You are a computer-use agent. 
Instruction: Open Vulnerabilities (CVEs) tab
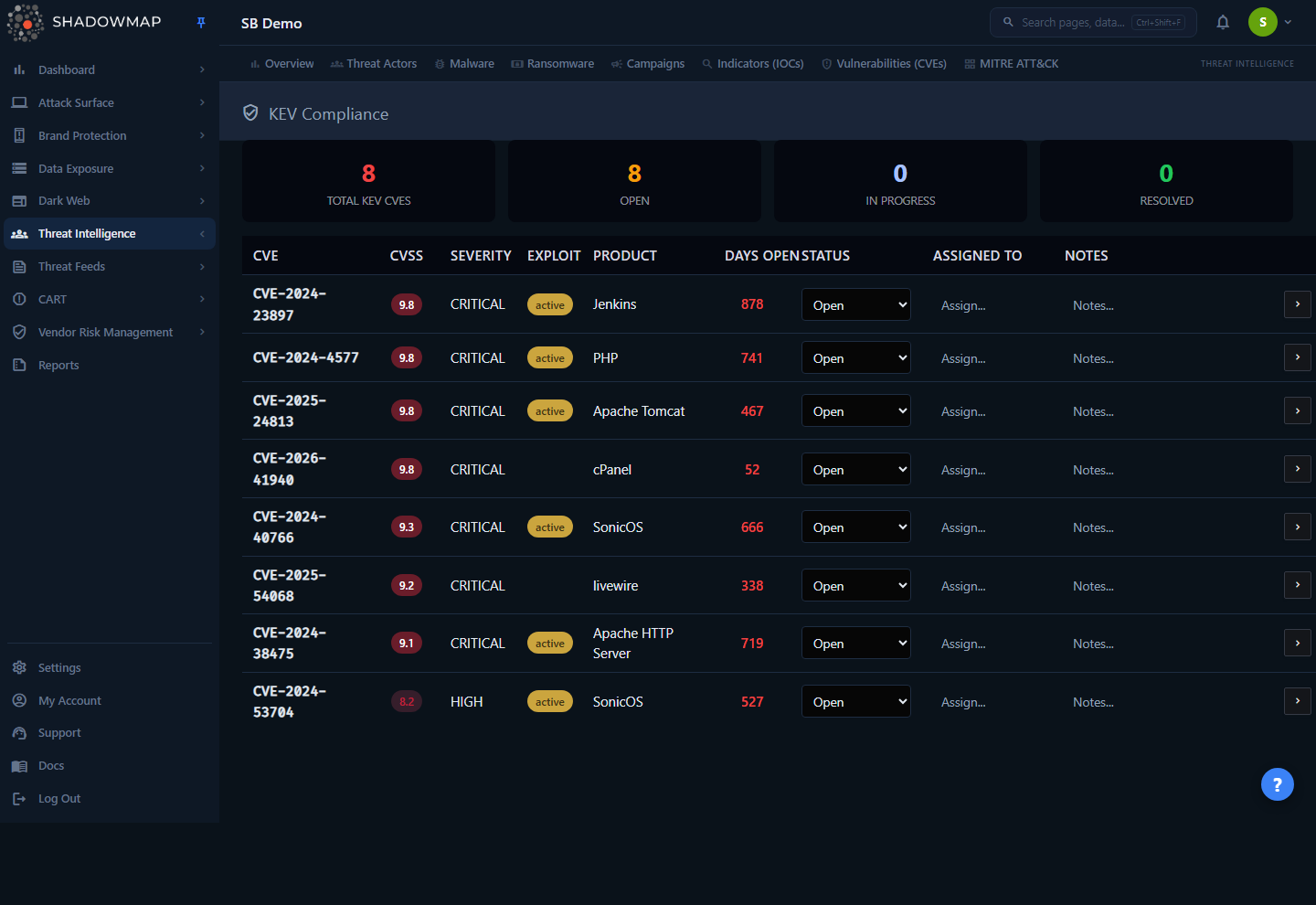pyautogui.click(x=884, y=64)
